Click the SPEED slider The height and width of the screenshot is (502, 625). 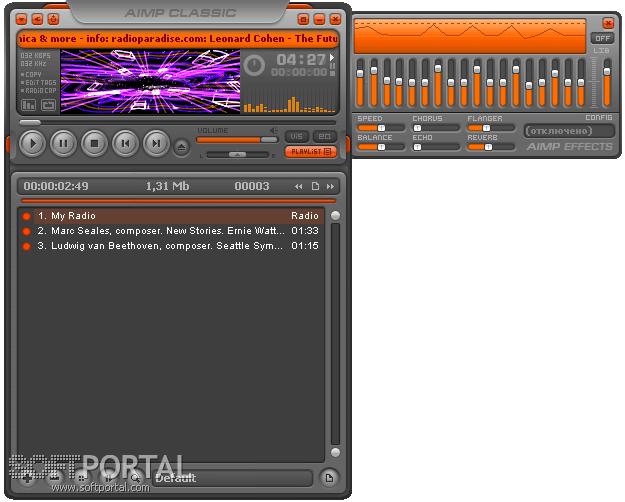(x=381, y=128)
